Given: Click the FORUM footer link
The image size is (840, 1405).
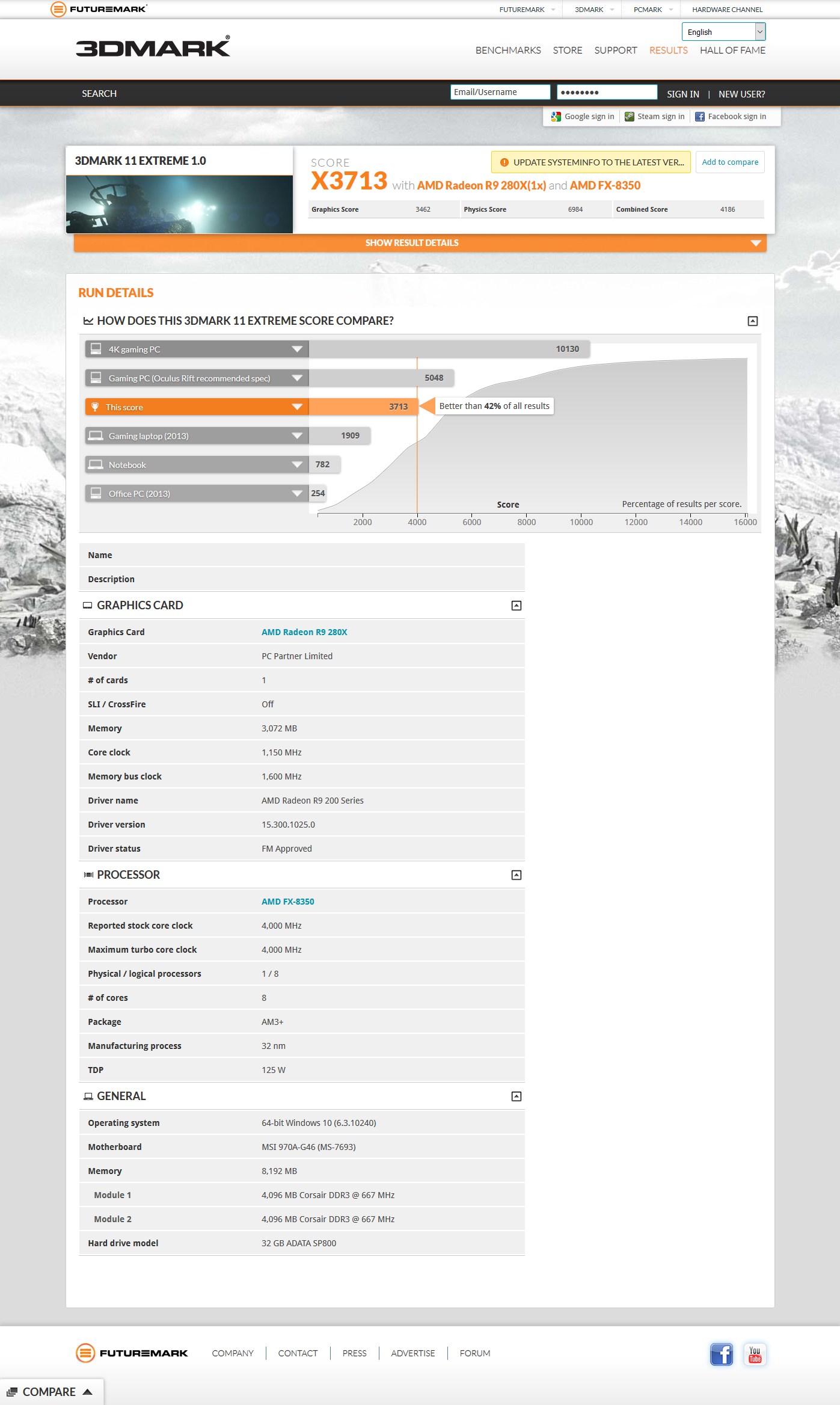Looking at the screenshot, I should pyautogui.click(x=475, y=1353).
